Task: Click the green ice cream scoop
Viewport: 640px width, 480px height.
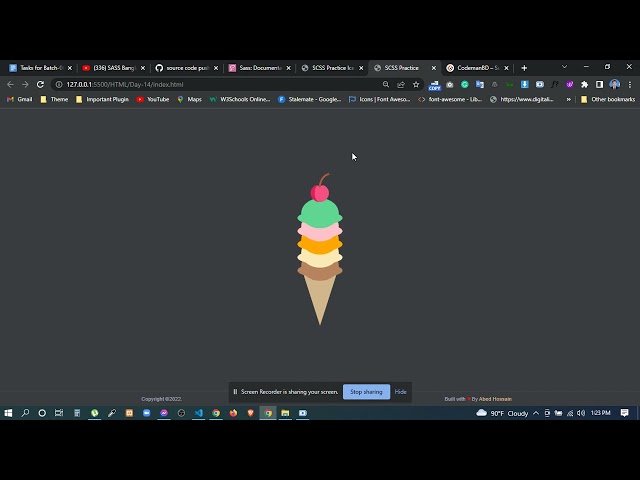Action: (x=320, y=213)
